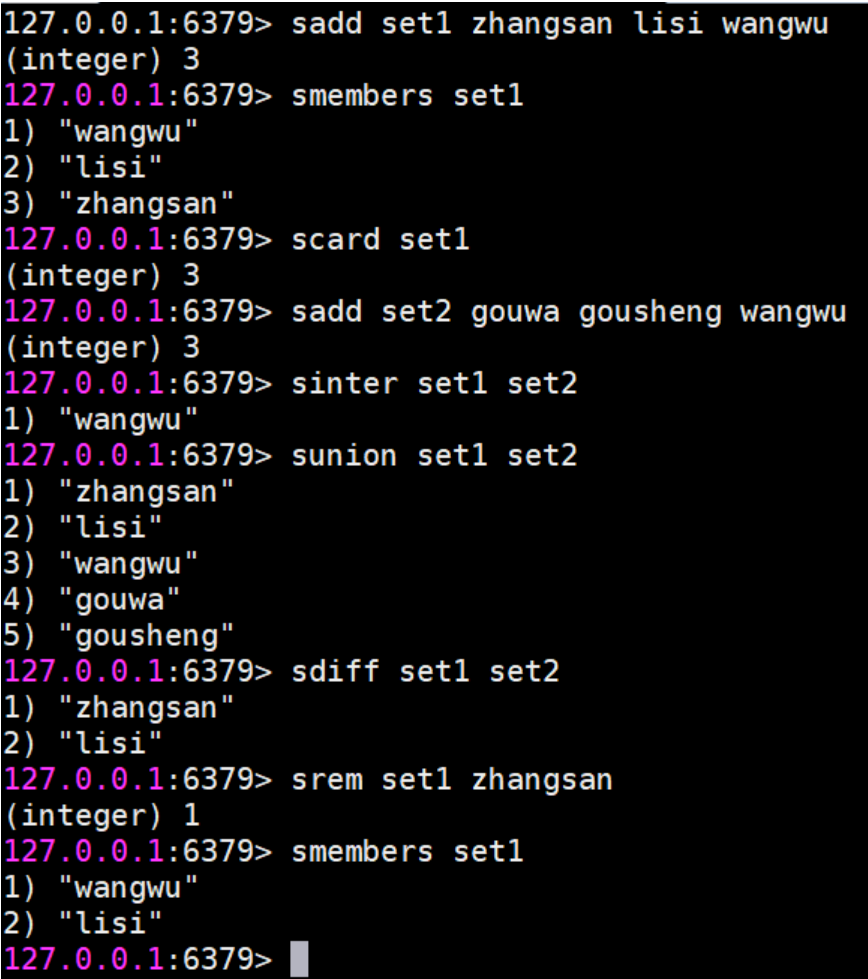868x979 pixels.
Task: Click the blinking cursor at the last prompt
Action: (299, 958)
